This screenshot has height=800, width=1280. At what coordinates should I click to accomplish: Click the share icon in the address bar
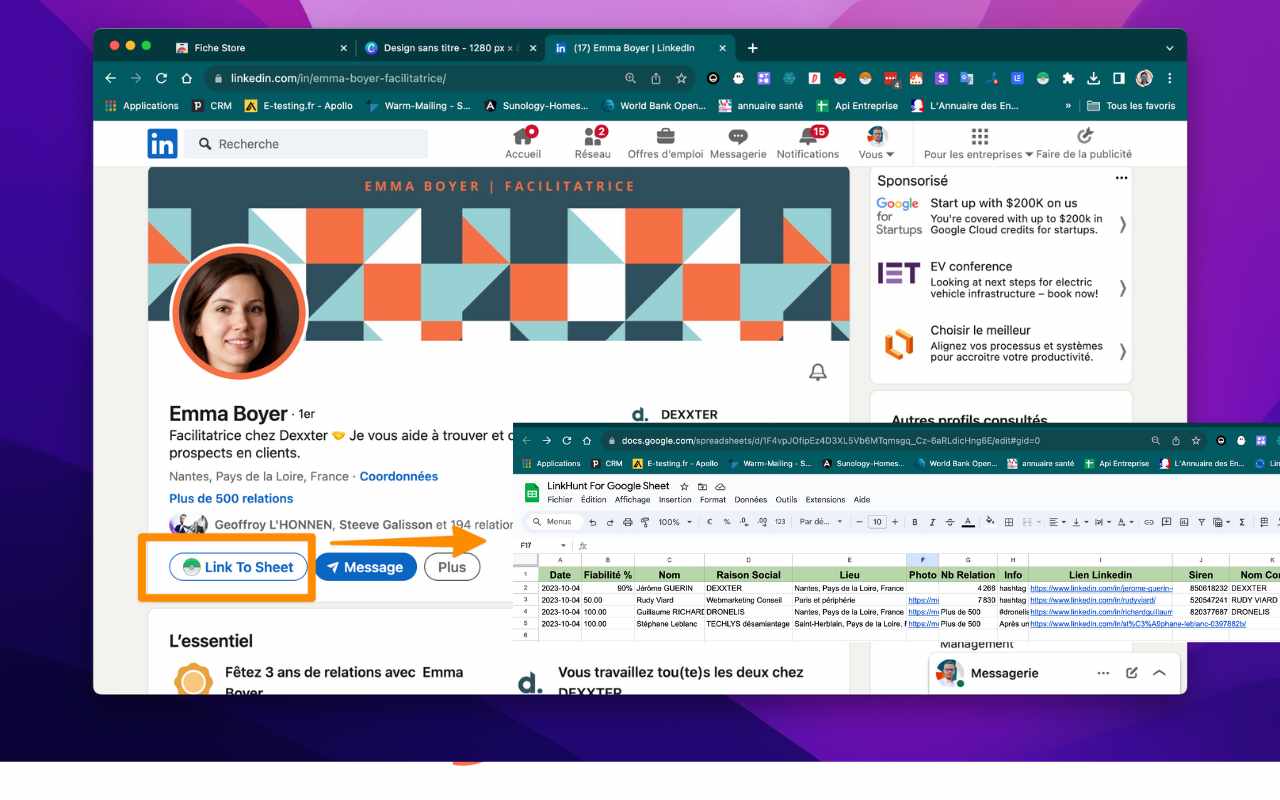pos(656,78)
